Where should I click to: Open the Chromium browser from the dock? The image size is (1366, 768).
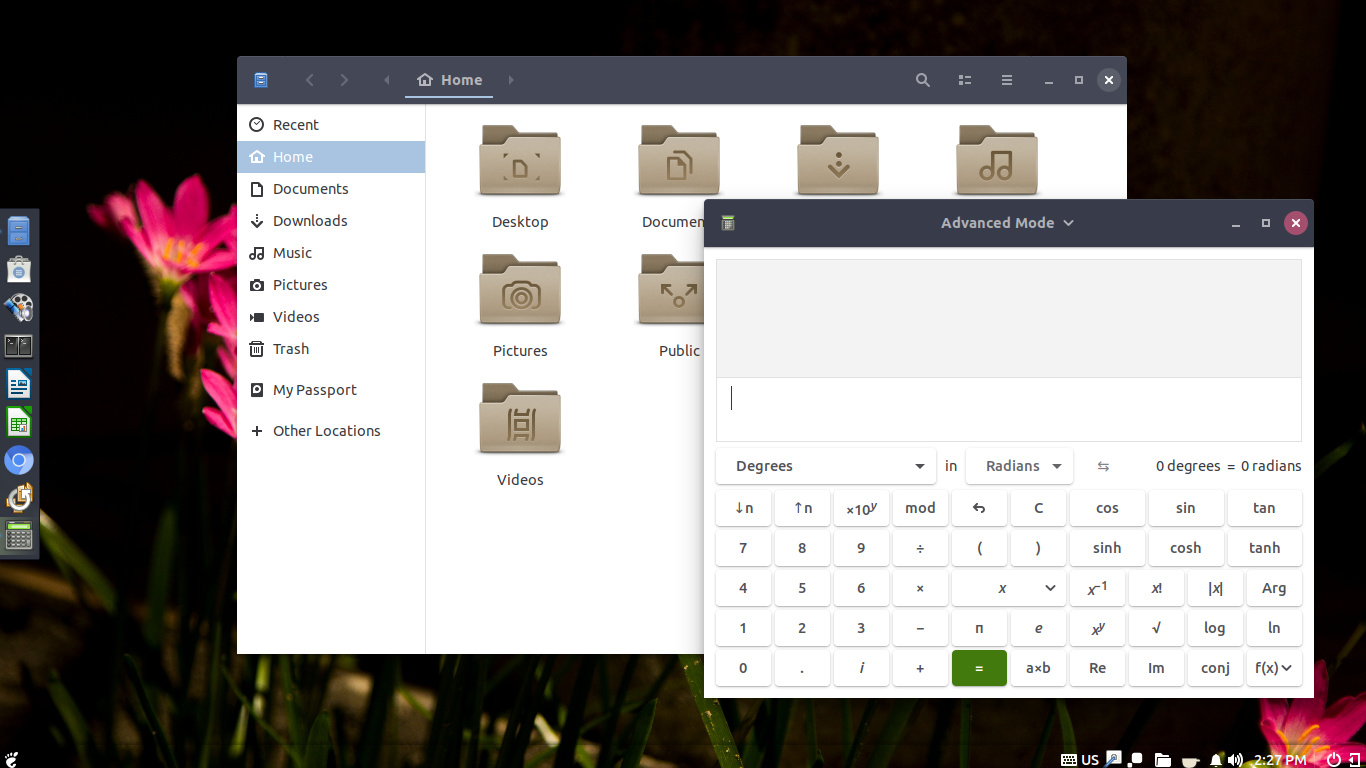tap(19, 459)
